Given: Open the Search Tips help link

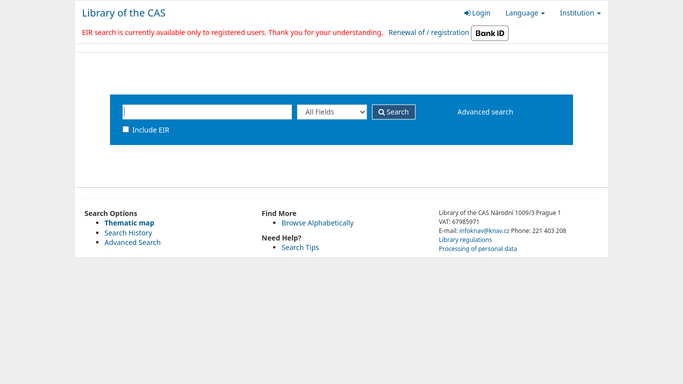Looking at the screenshot, I should pyautogui.click(x=300, y=247).
